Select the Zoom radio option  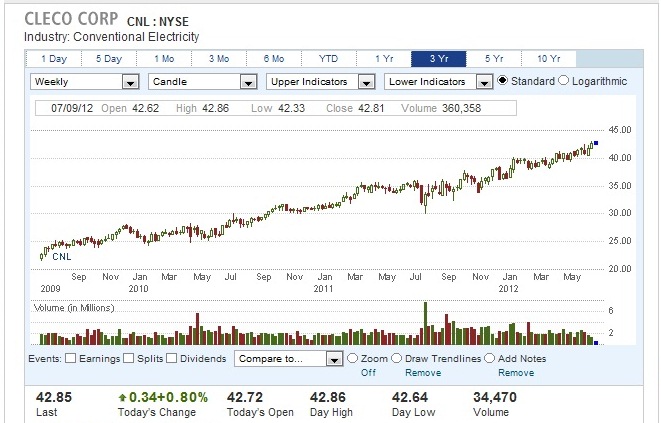coord(352,358)
